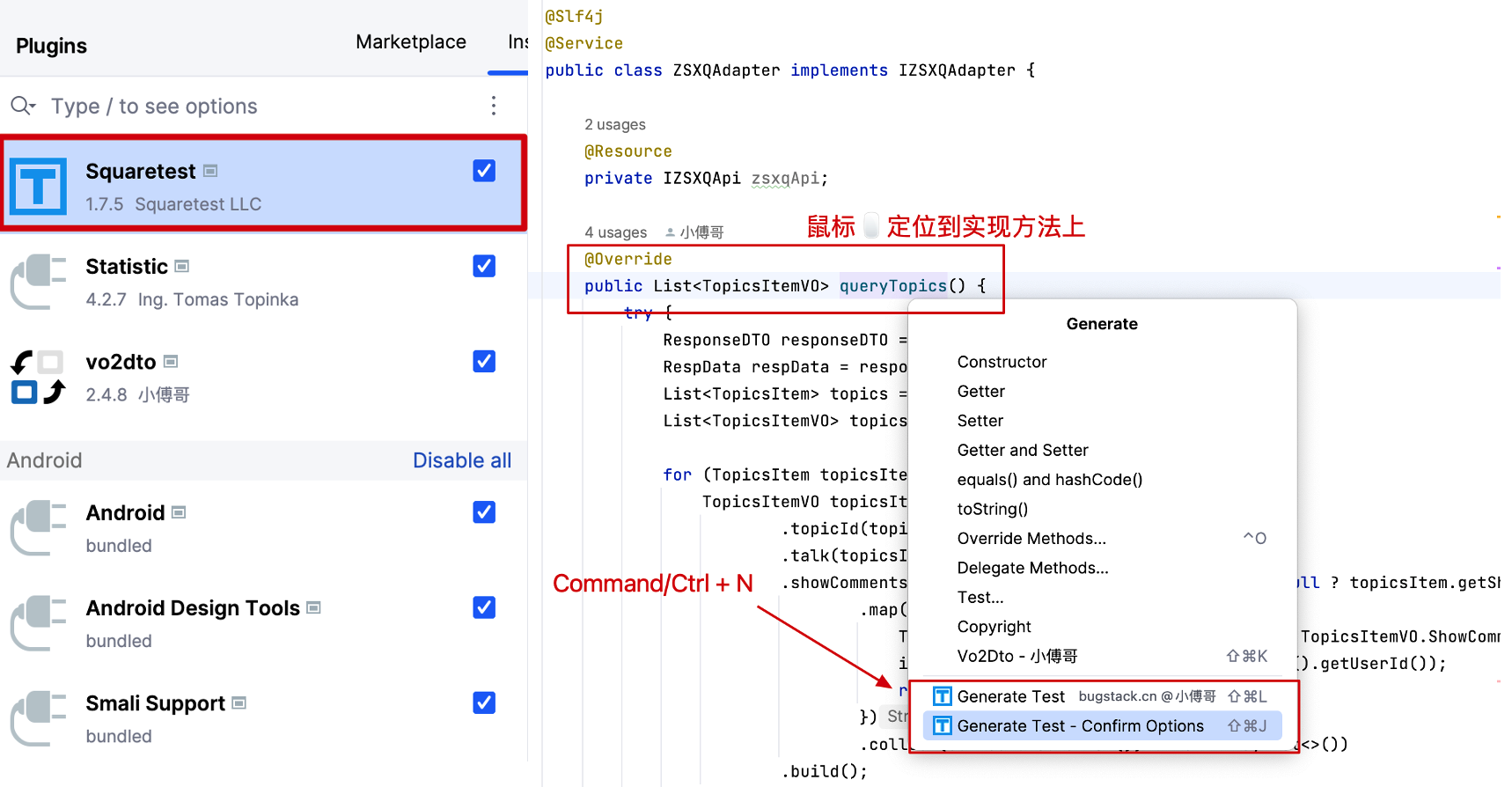Uncheck Android Design Tools plugin checkbox
Viewport: 1512px width, 787px height.
484,607
